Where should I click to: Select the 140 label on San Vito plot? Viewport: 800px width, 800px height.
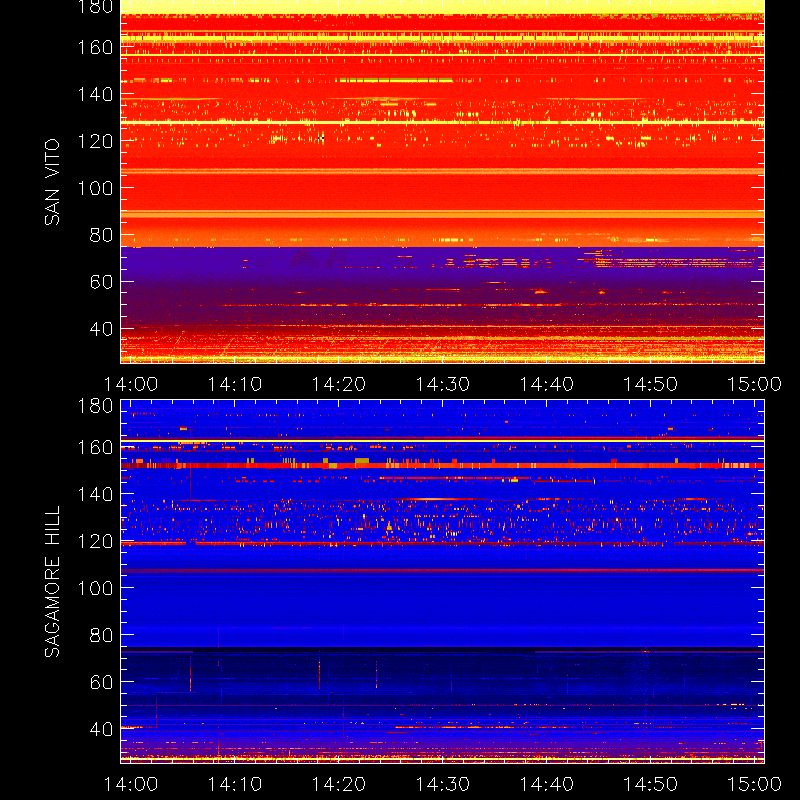(95, 94)
